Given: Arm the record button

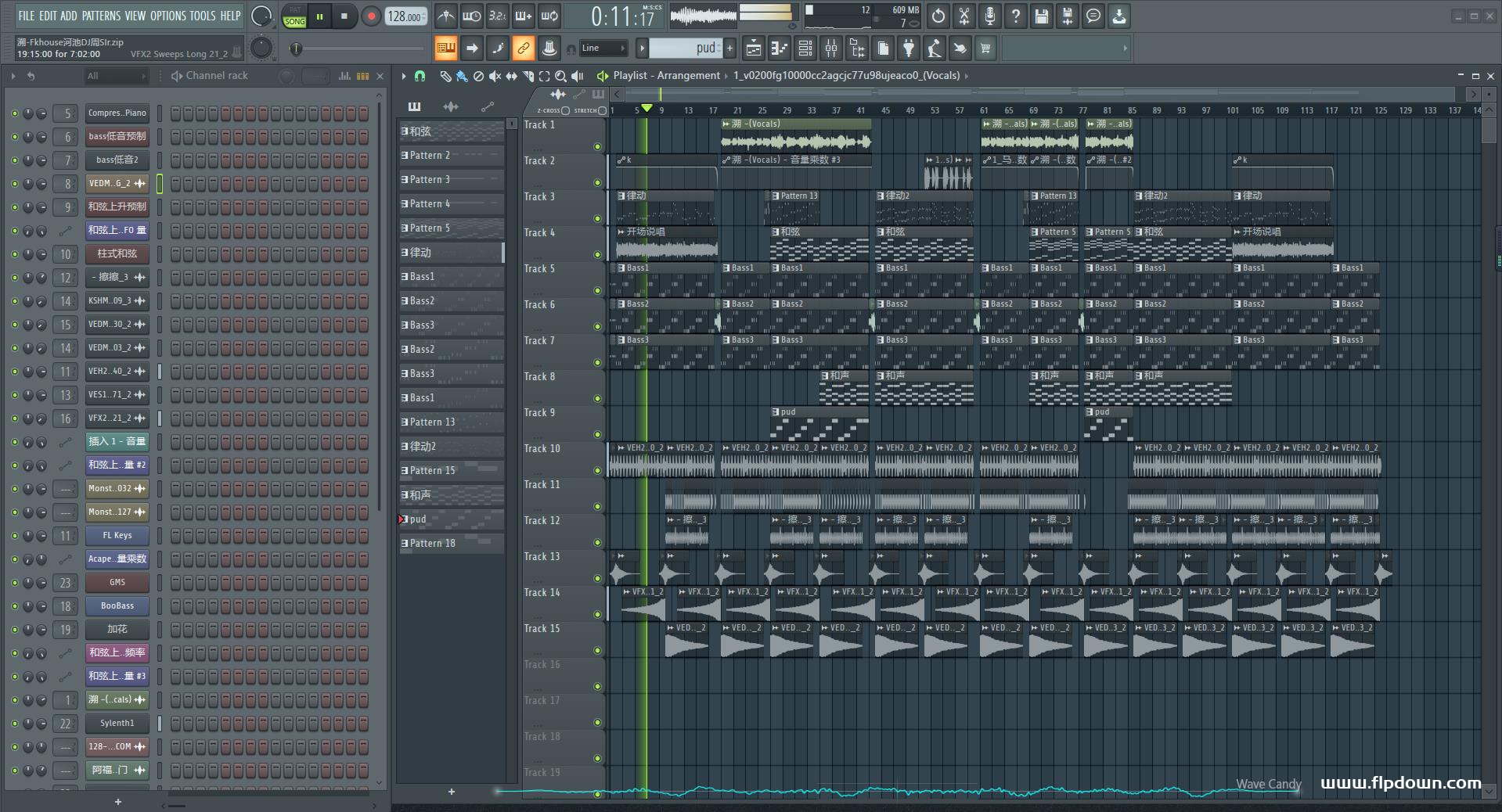Looking at the screenshot, I should [371, 16].
